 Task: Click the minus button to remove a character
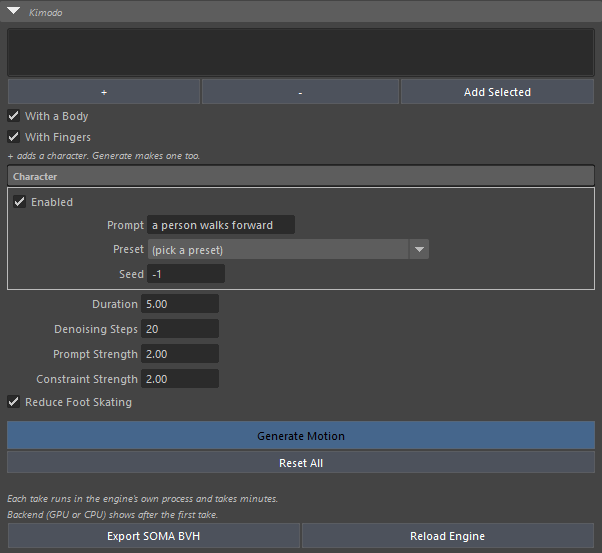[x=300, y=92]
